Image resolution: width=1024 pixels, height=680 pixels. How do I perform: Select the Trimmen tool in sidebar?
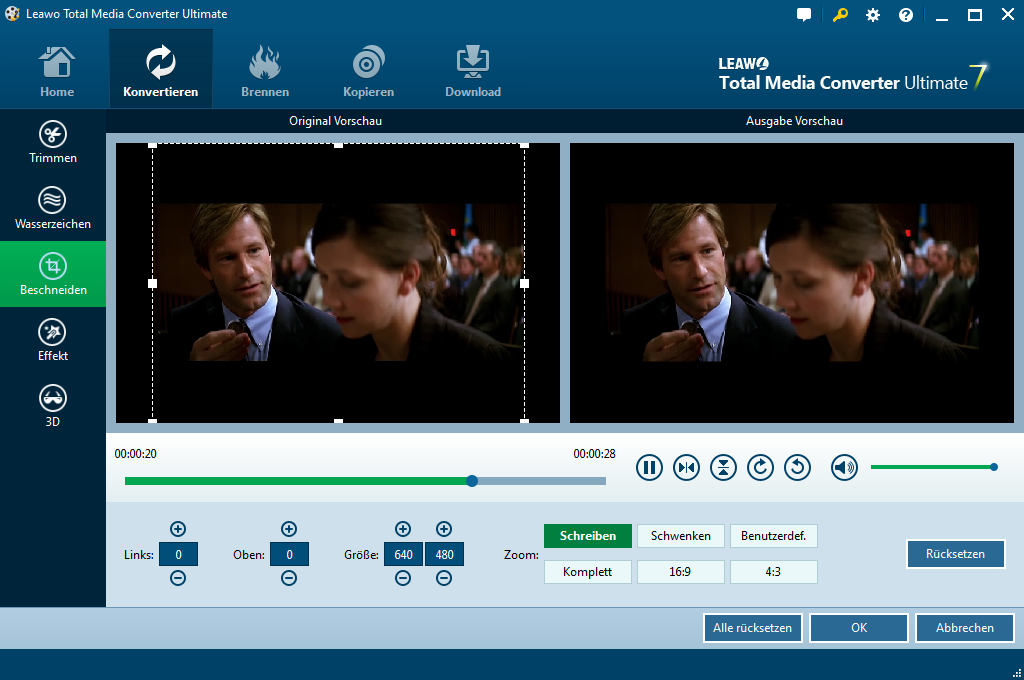[x=53, y=142]
